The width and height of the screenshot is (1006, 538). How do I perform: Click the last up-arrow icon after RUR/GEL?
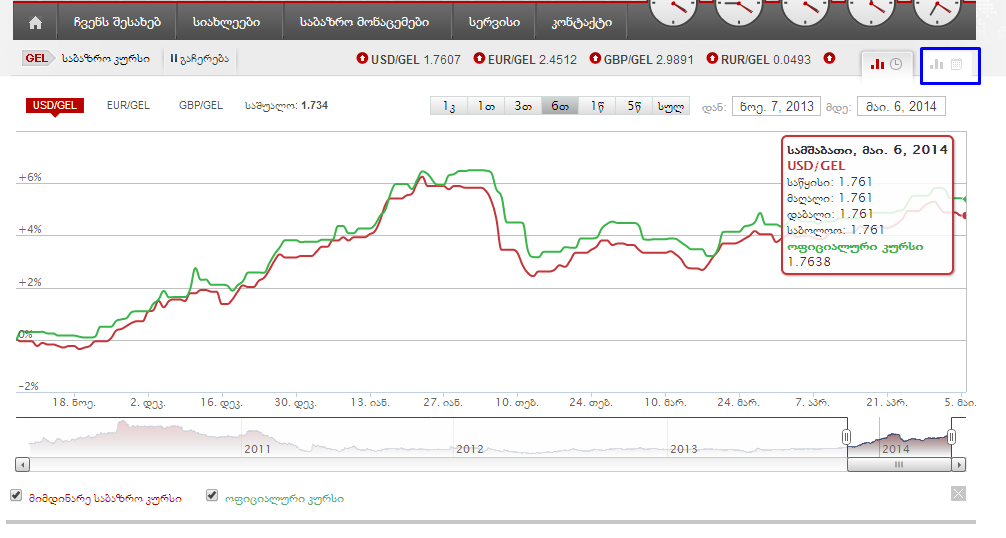tap(830, 58)
